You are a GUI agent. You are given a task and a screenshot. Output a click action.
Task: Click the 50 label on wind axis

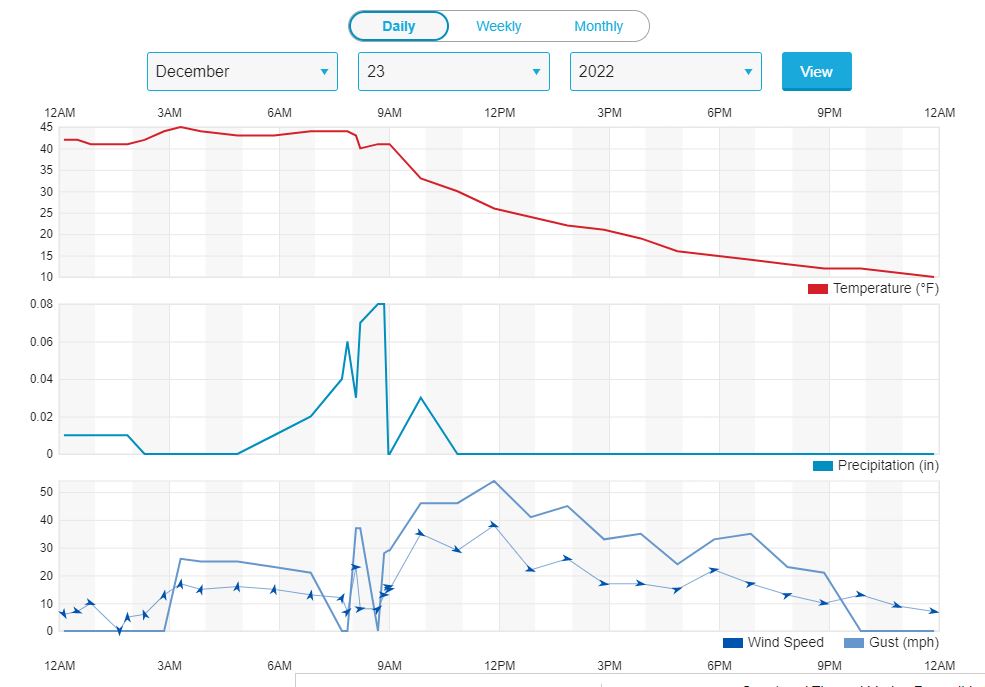[46, 492]
